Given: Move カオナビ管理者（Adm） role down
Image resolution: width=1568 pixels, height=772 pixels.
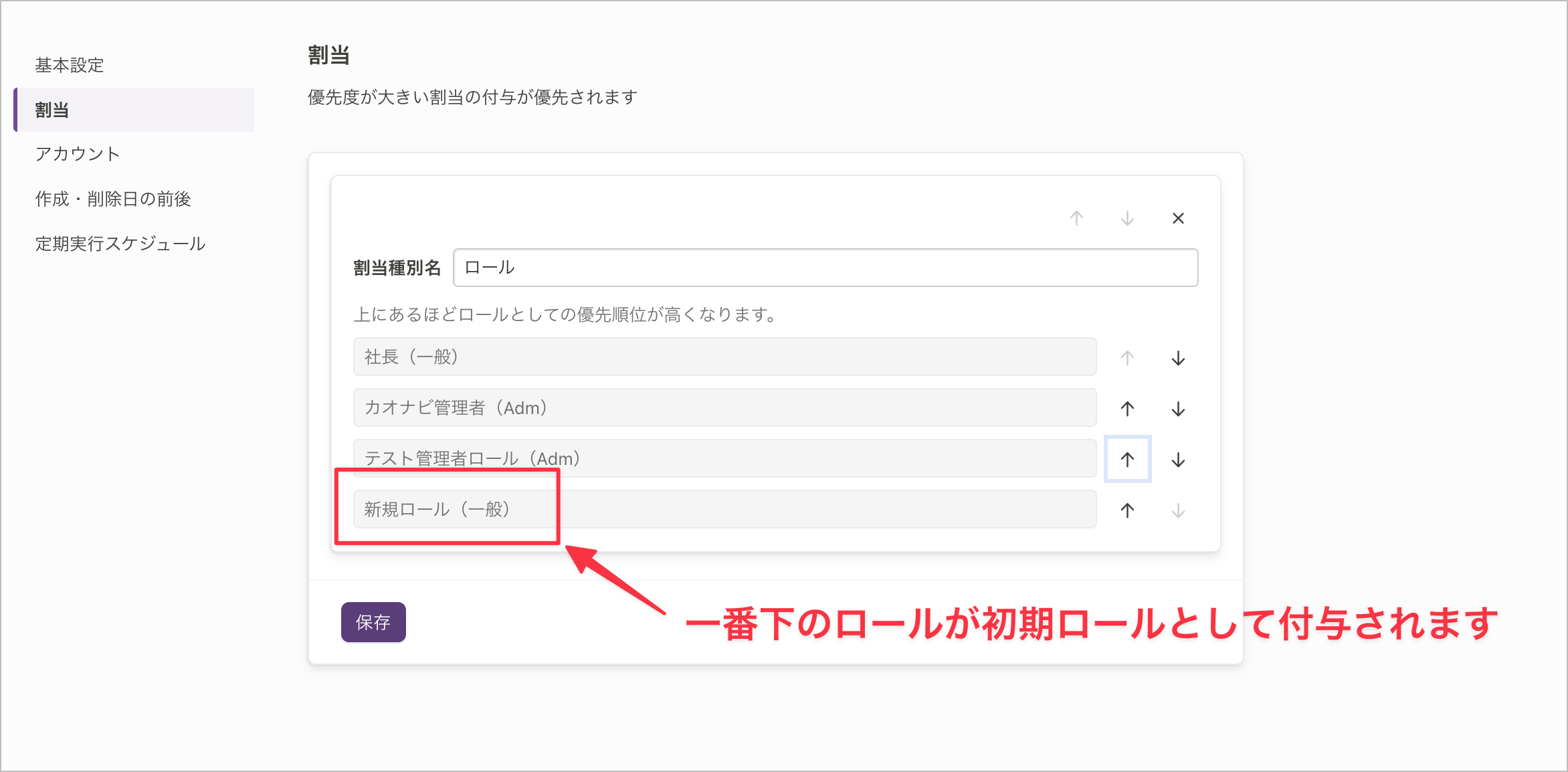Looking at the screenshot, I should coord(1178,409).
